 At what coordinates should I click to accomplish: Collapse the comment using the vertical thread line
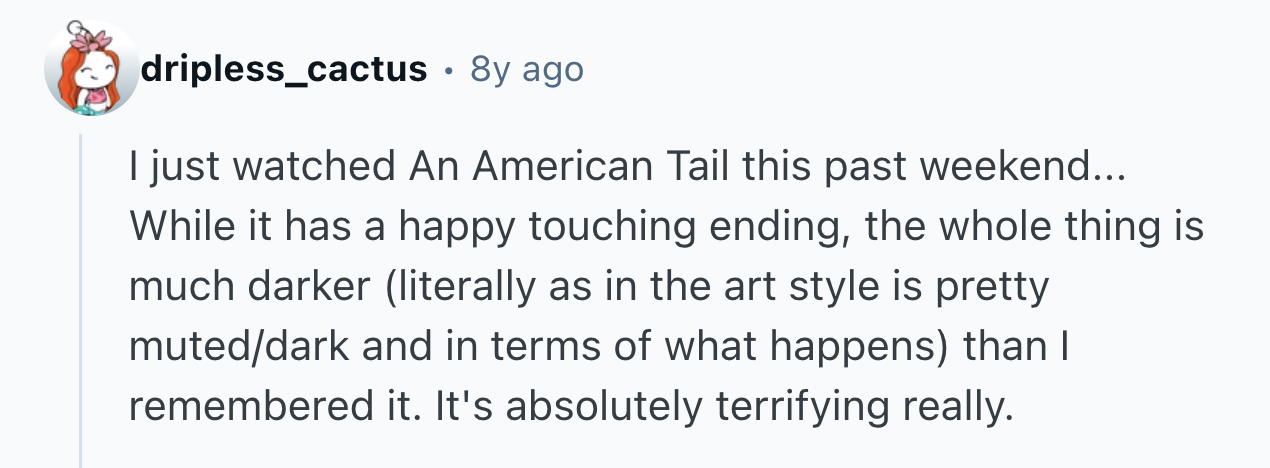[x=81, y=300]
